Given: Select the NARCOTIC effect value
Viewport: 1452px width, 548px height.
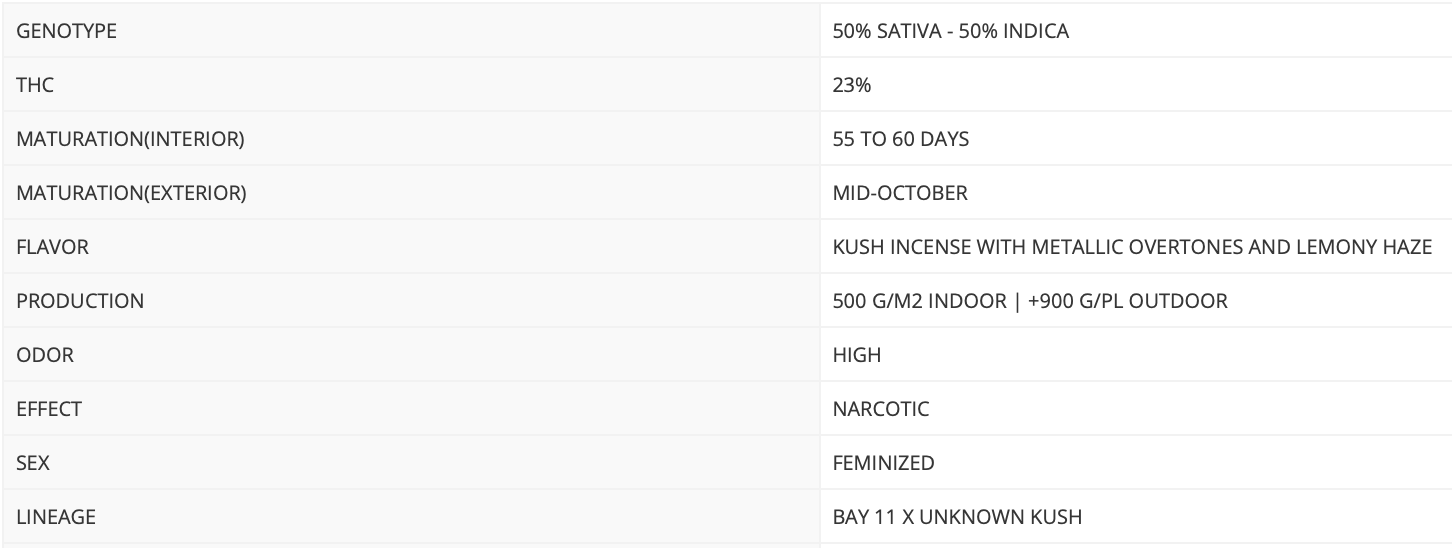Looking at the screenshot, I should tap(880, 409).
